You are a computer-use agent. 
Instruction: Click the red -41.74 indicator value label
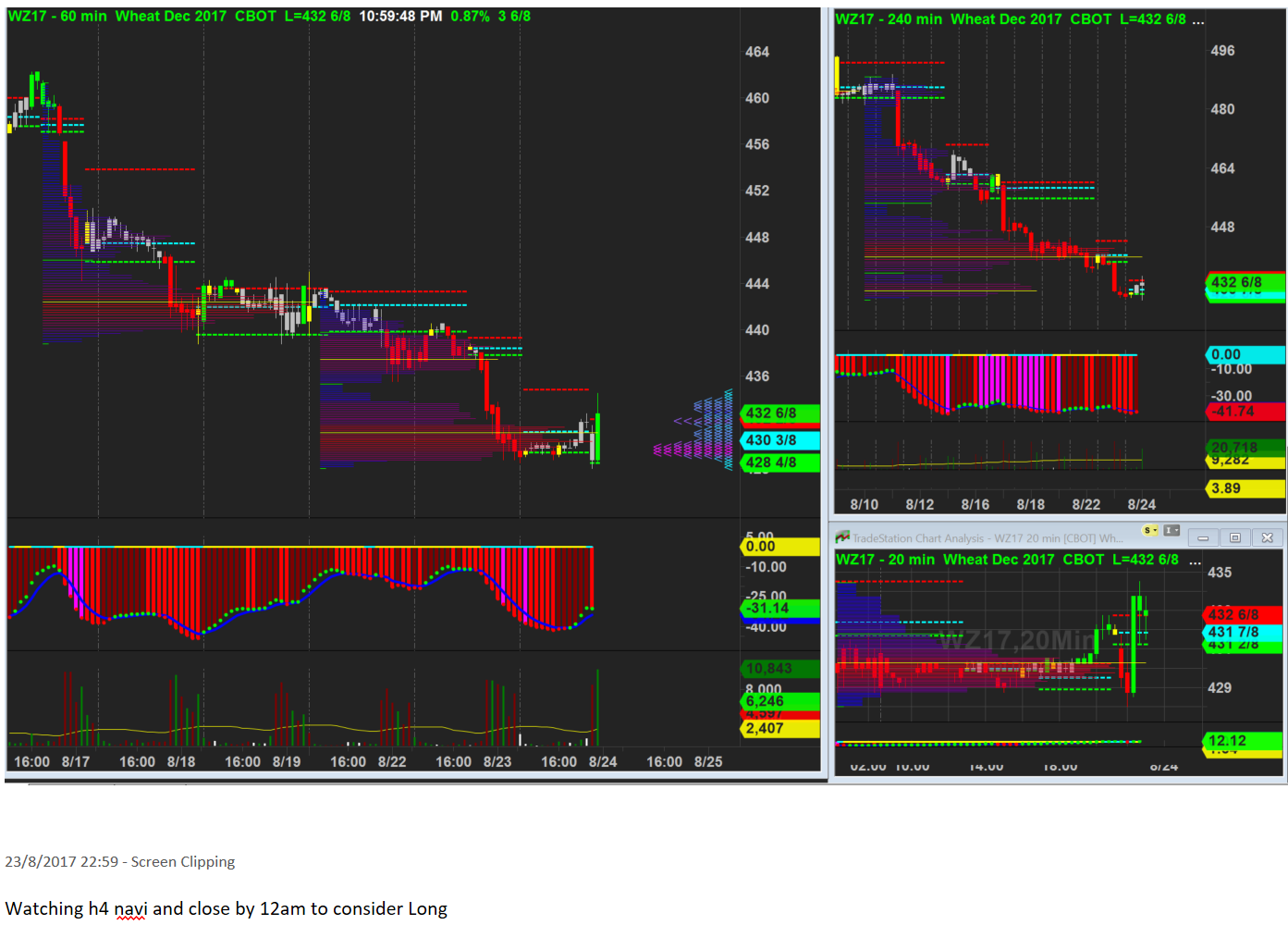tap(1245, 412)
